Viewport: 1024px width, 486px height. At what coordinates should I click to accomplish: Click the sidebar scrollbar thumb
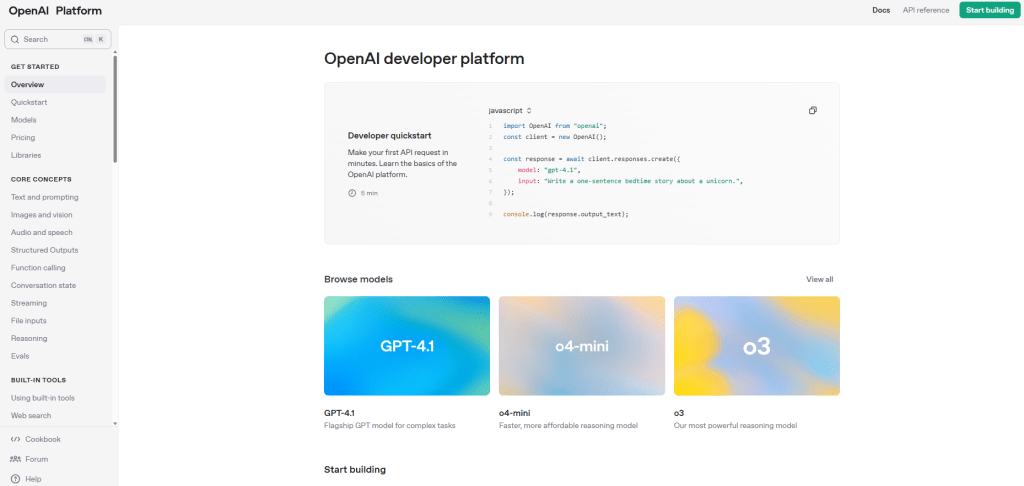point(116,108)
